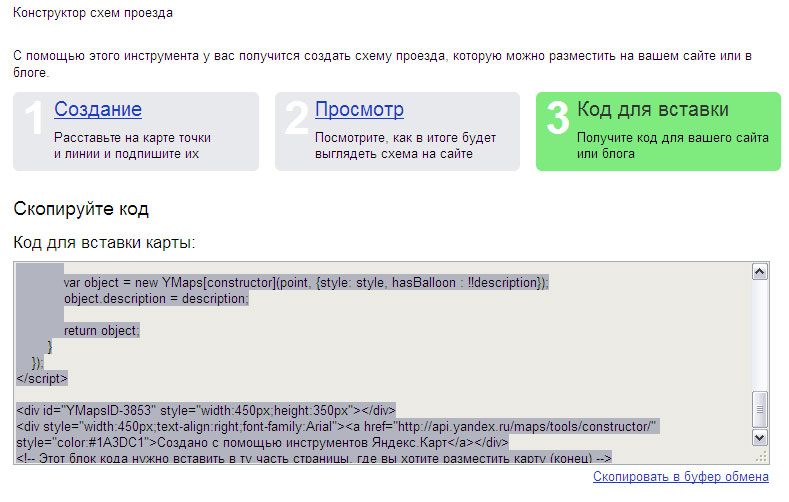Image resolution: width=789 pixels, height=502 pixels.
Task: Click the 'Создано с помощью инструментов' code line
Action: [262, 442]
